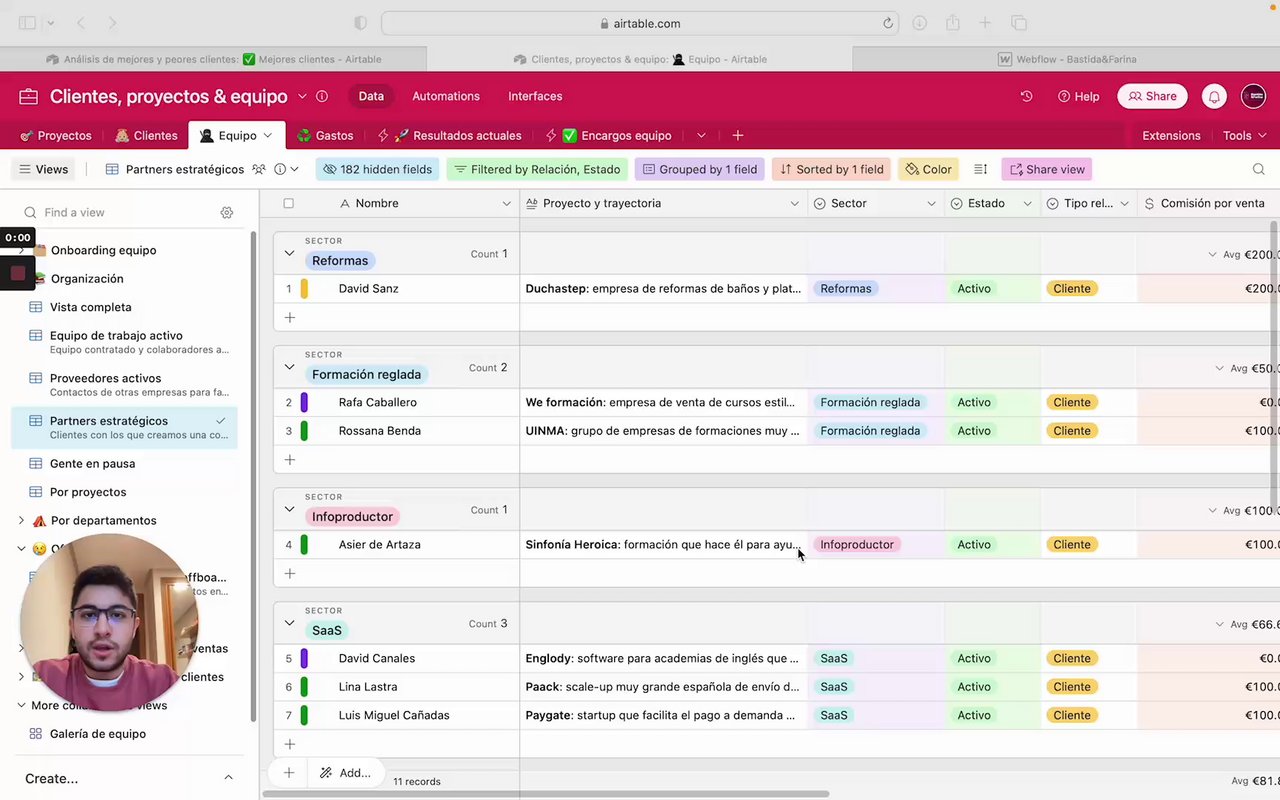Open Sorted by 1 field

click(x=831, y=169)
